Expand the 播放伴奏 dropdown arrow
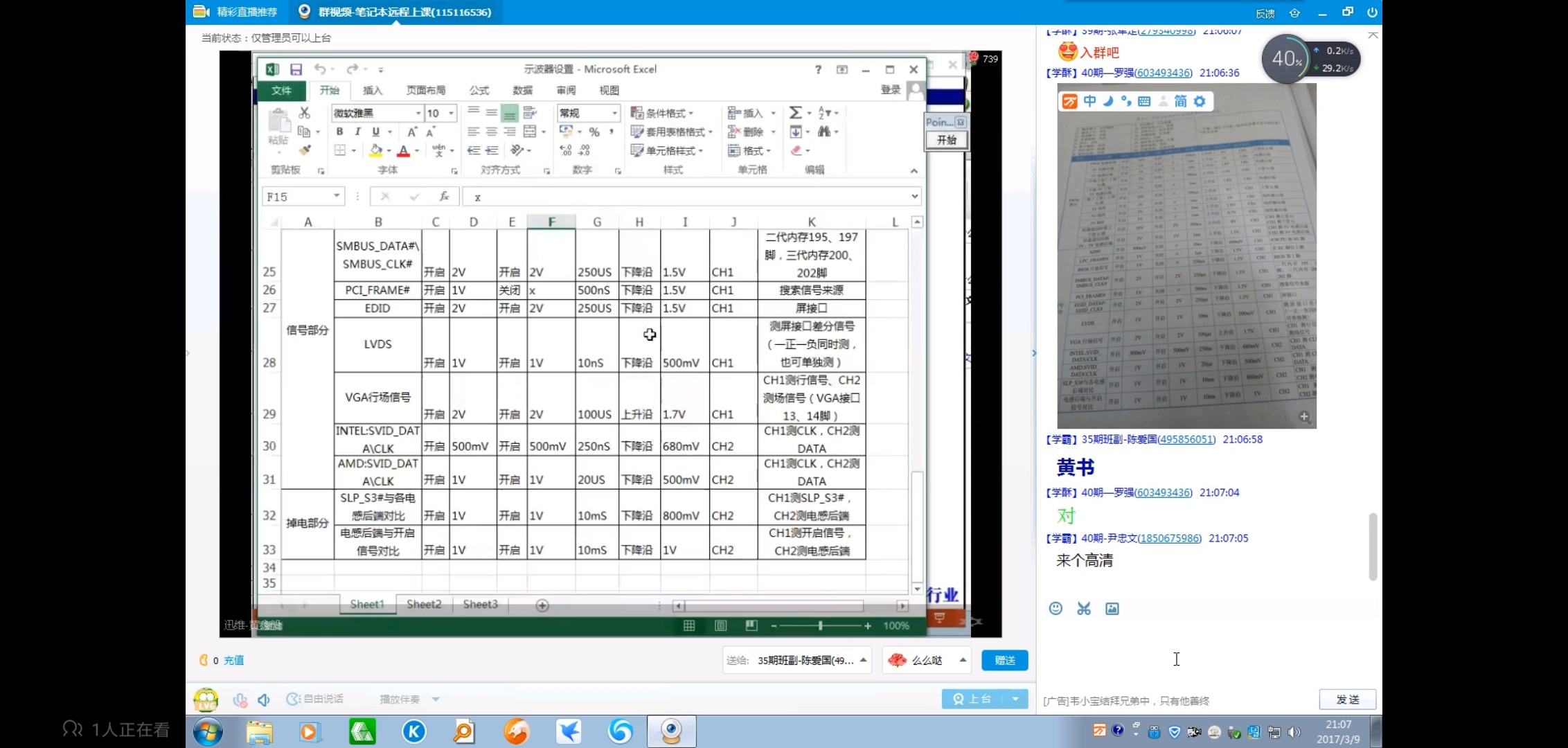1568x748 pixels. pos(436,700)
